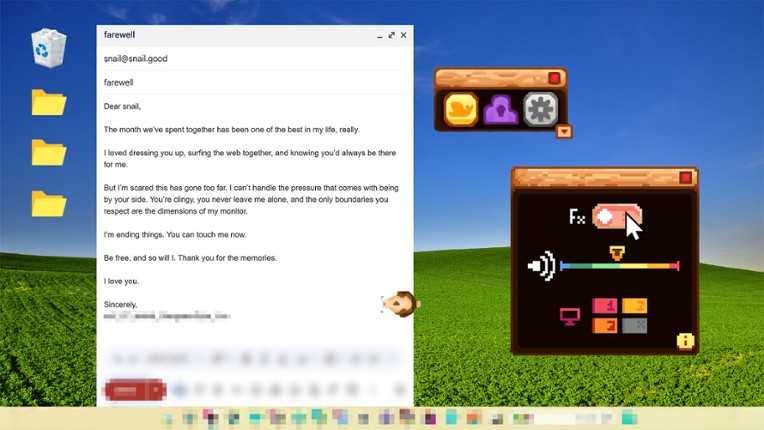The height and width of the screenshot is (430, 764).
Task: Open the first desktop folder
Action: 48,102
